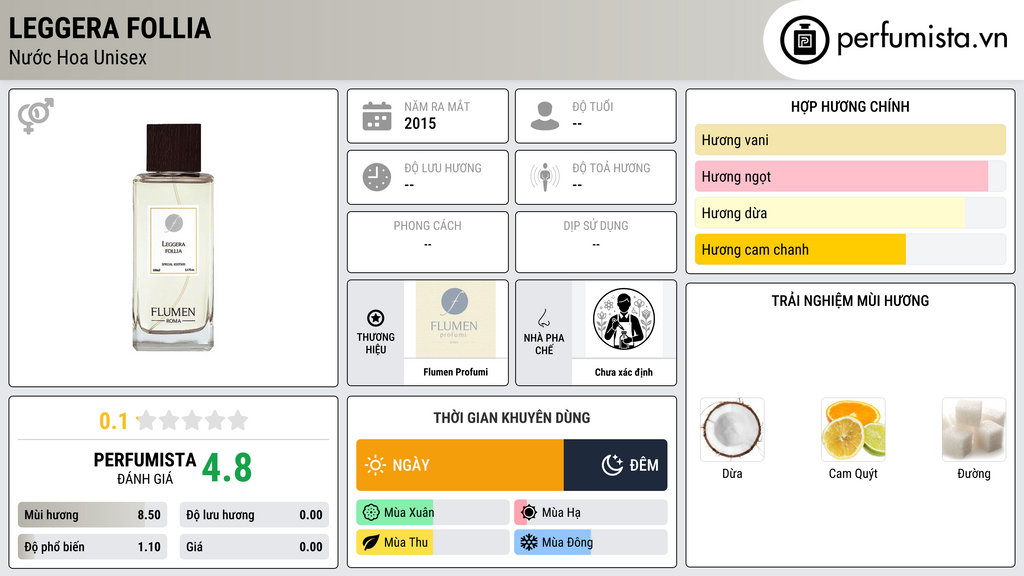Click the THỜI GIAN KHUYÊN DÙNG heading
Viewport: 1024px width, 576px height.
pos(512,417)
